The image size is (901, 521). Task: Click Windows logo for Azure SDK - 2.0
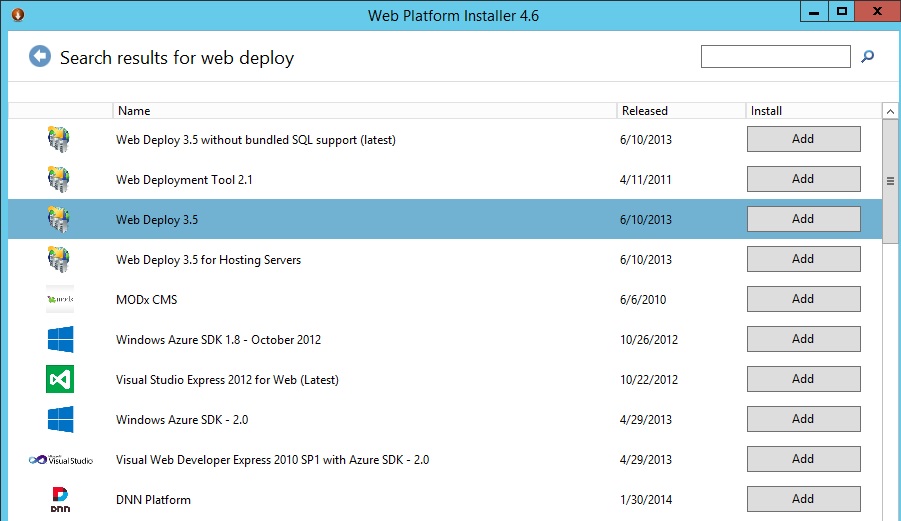point(60,419)
